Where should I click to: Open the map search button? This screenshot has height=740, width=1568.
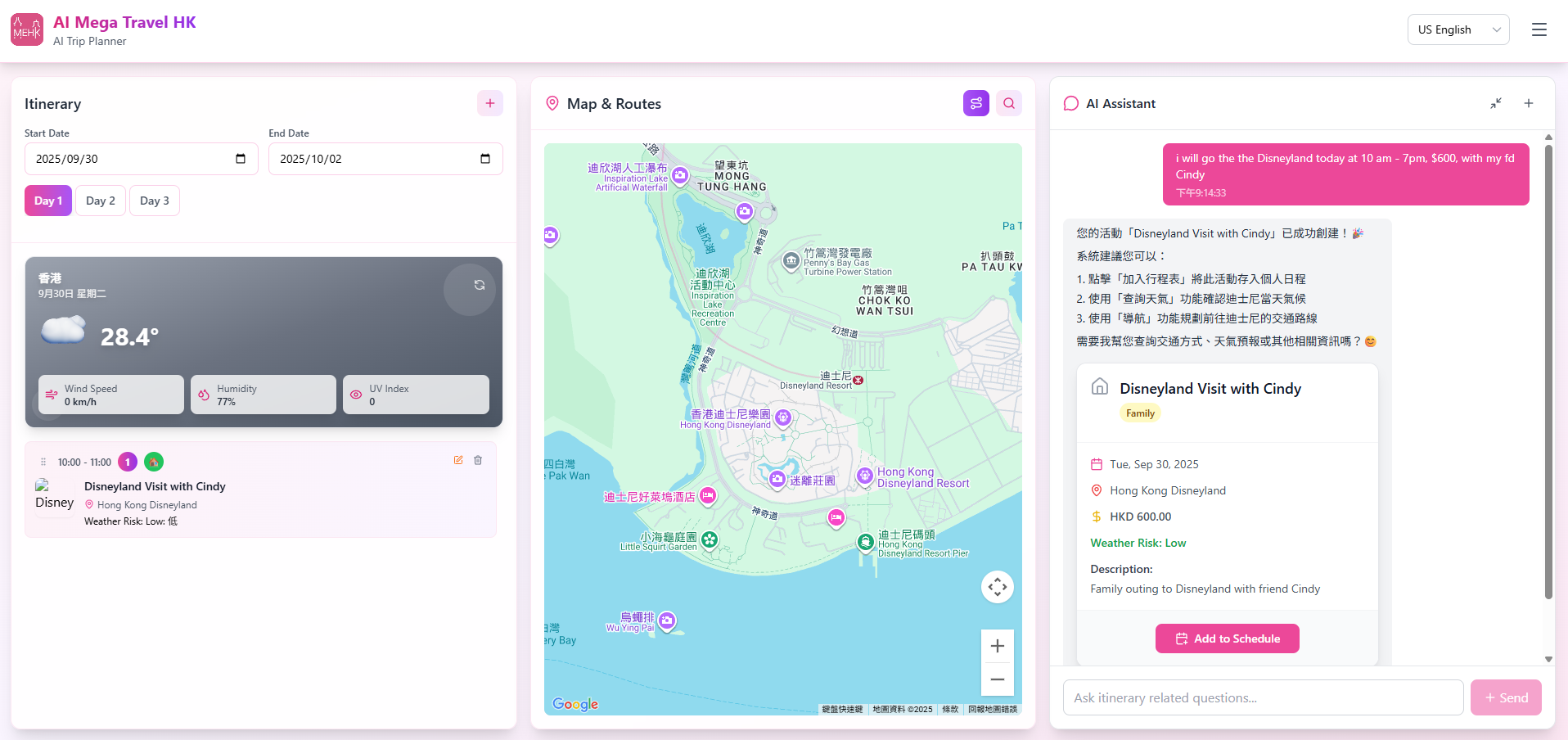tap(1009, 103)
